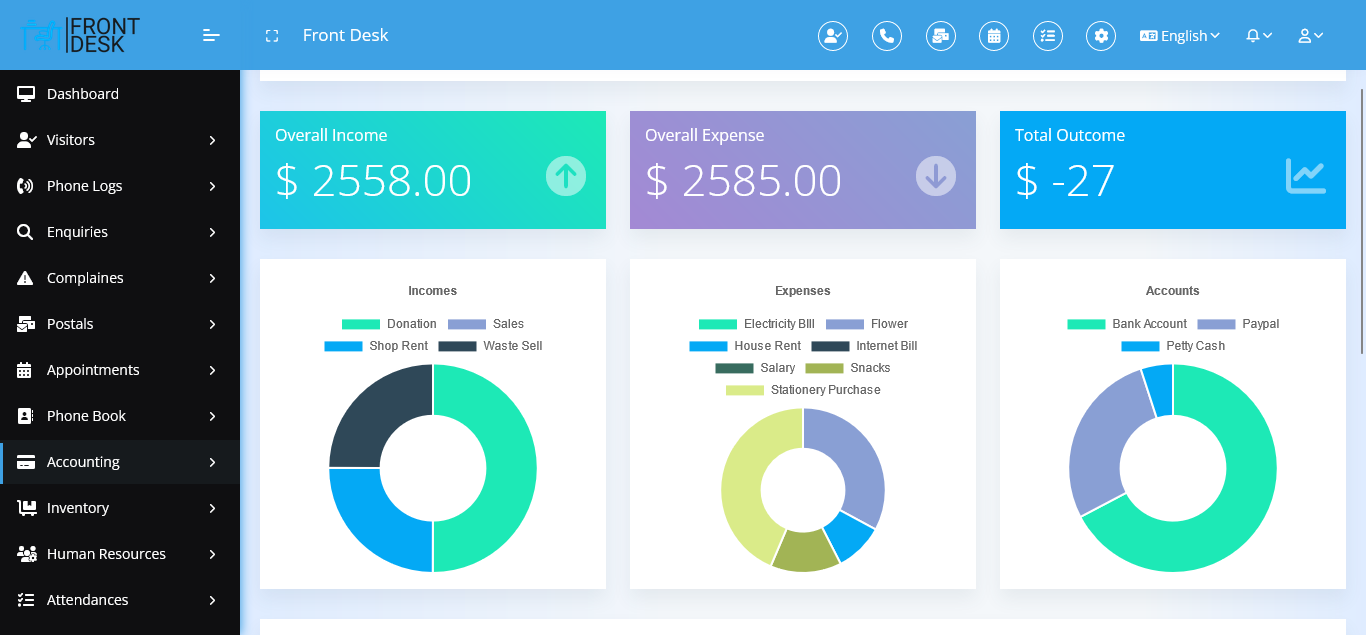Screen dimensions: 1366x635
Task: Expand the Inventory sidebar menu
Action: click(120, 508)
